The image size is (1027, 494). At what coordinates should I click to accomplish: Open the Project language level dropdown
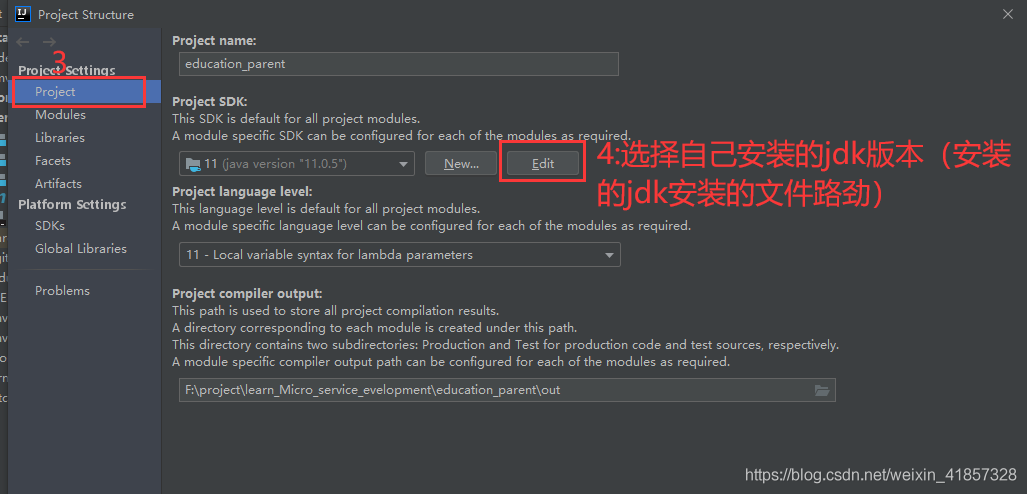(400, 255)
